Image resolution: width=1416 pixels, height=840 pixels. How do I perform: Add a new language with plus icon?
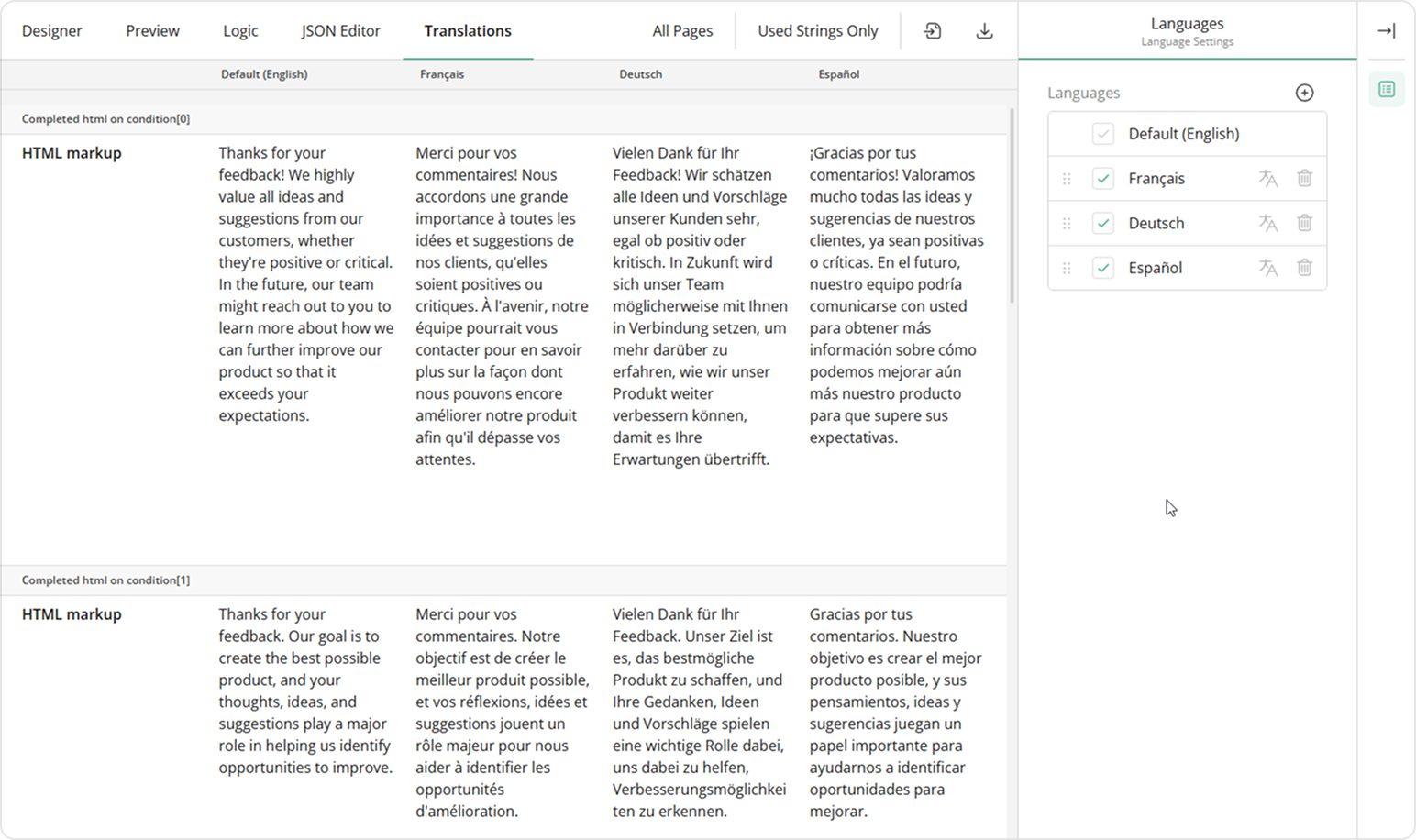pyautogui.click(x=1304, y=93)
